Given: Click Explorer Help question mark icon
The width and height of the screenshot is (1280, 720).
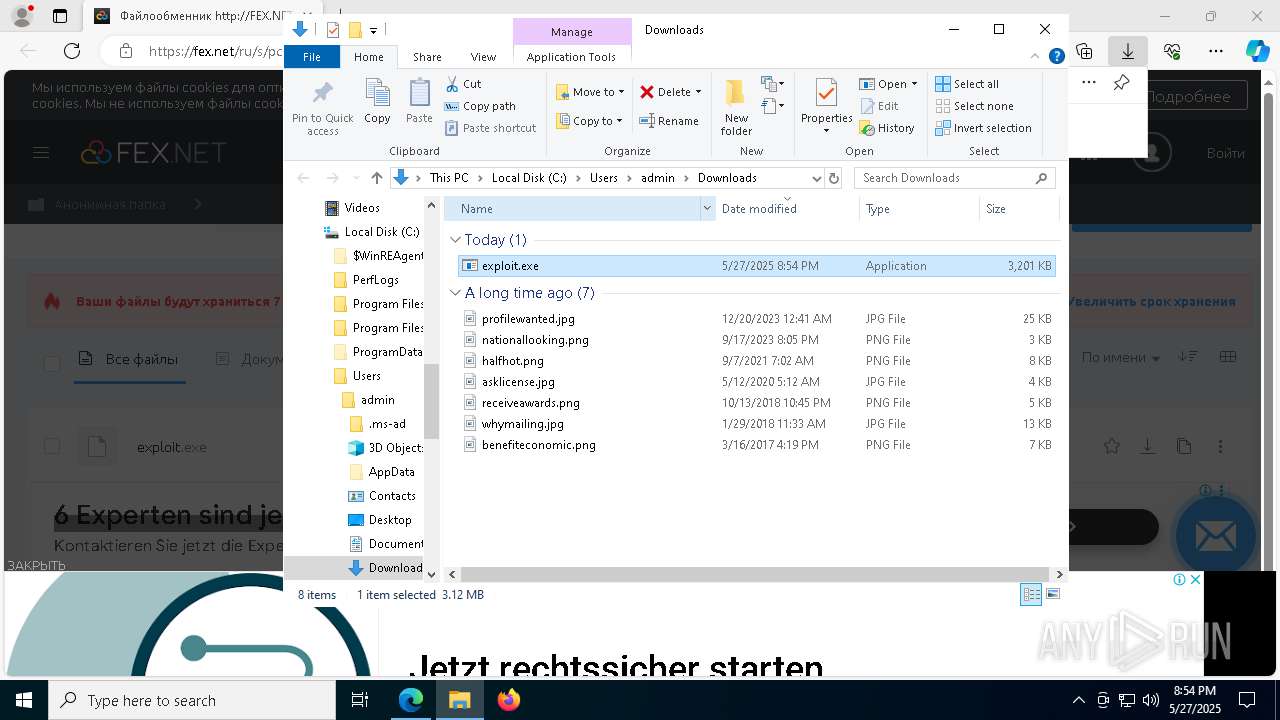Looking at the screenshot, I should [x=1056, y=57].
